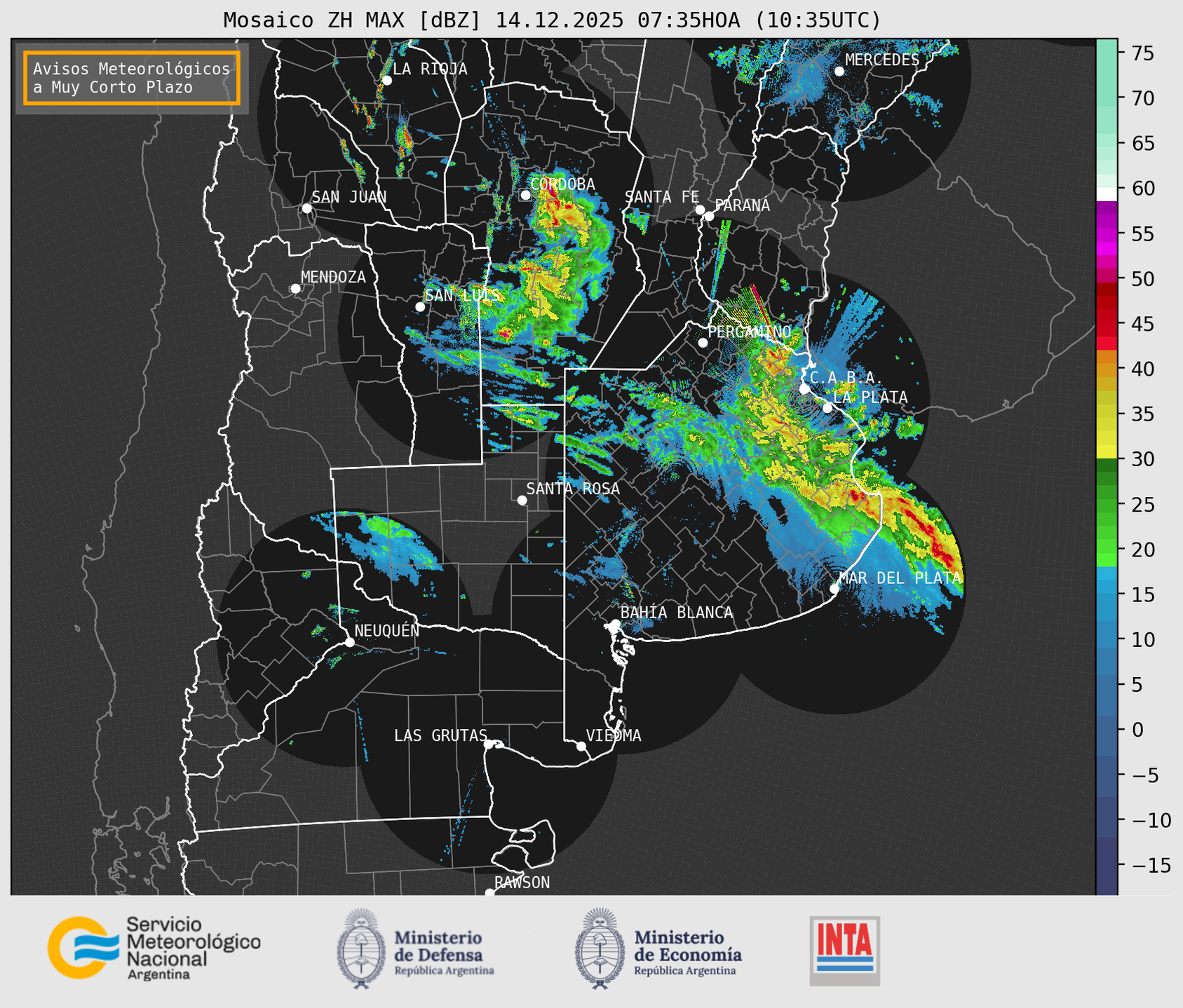
Task: Click the blue 10 dBZ band on the color scale
Action: [1107, 639]
